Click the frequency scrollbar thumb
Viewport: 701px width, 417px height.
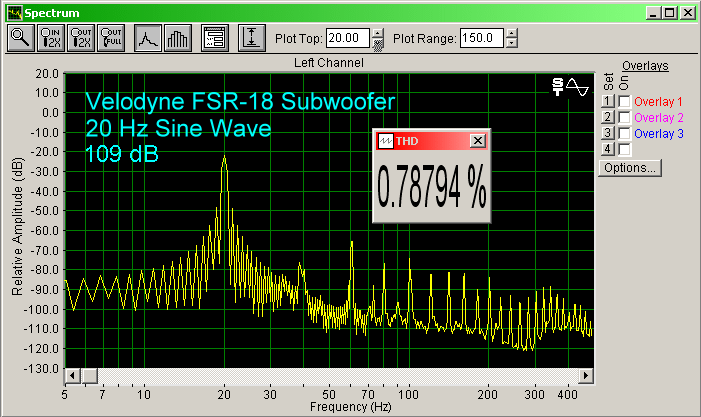pyautogui.click(x=89, y=376)
